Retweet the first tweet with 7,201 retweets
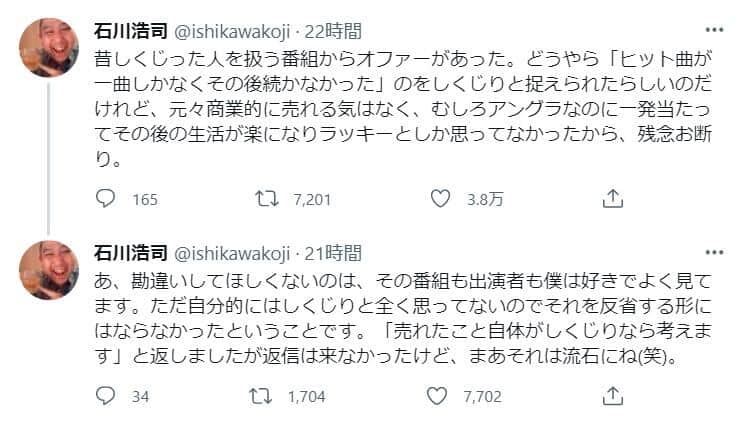 click(269, 200)
